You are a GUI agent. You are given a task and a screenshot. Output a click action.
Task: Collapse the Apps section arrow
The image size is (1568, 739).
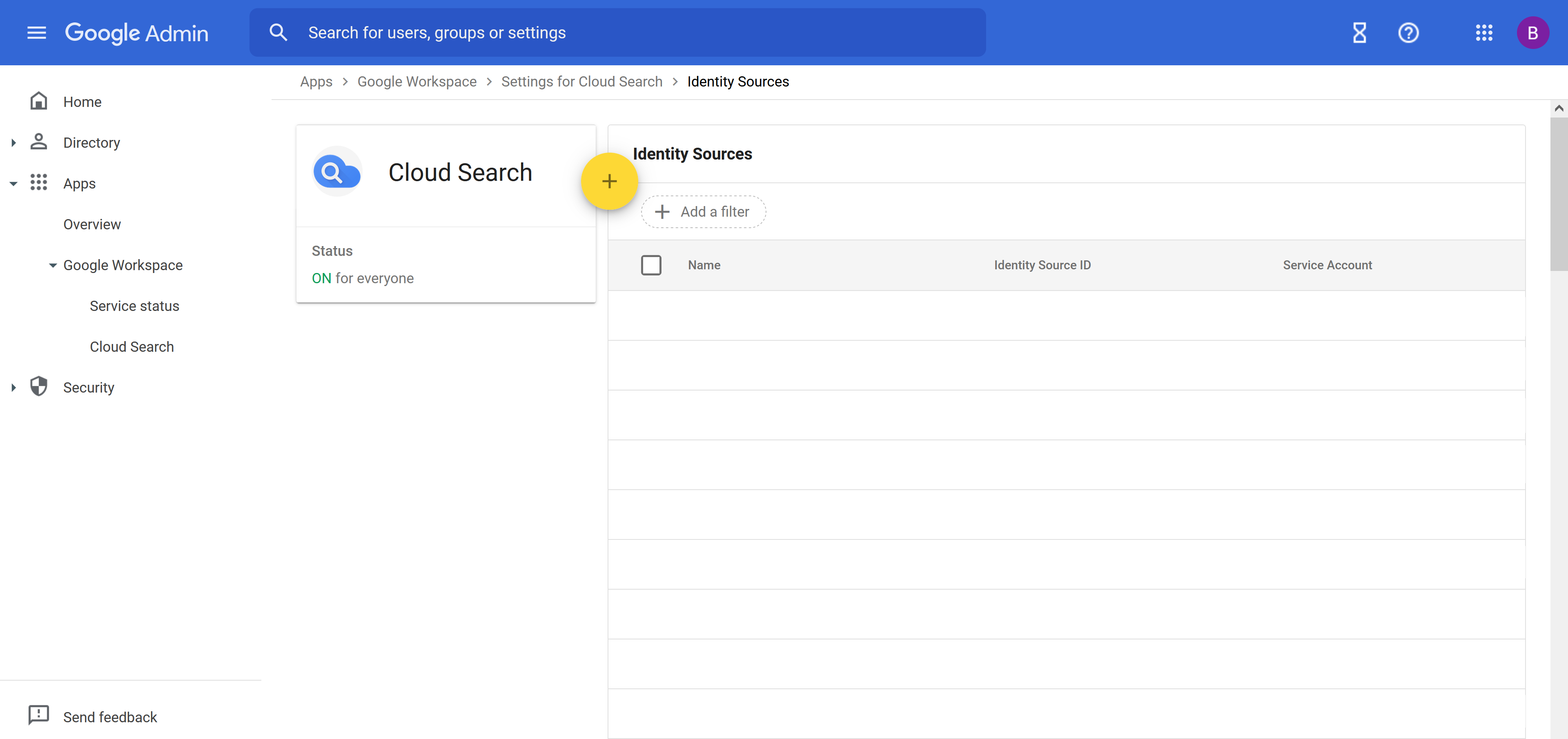click(x=13, y=184)
